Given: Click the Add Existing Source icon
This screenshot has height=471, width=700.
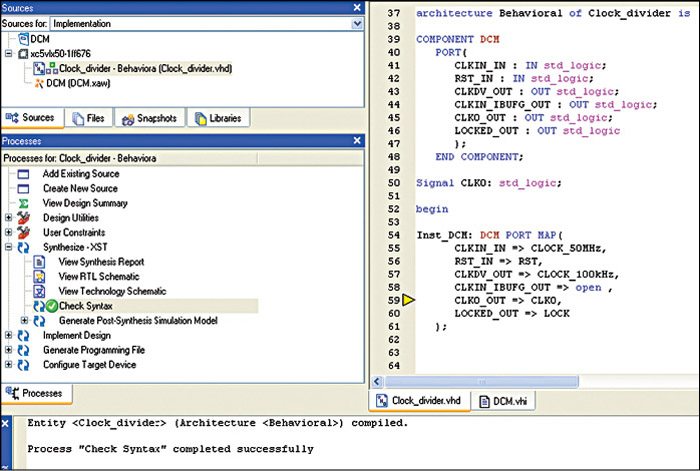Looking at the screenshot, I should tap(24, 174).
